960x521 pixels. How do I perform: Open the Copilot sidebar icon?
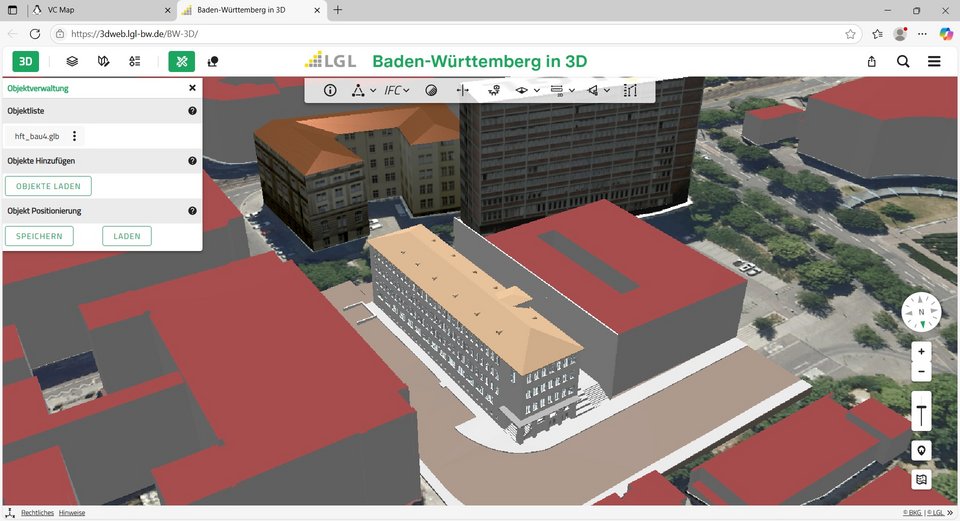[x=946, y=34]
